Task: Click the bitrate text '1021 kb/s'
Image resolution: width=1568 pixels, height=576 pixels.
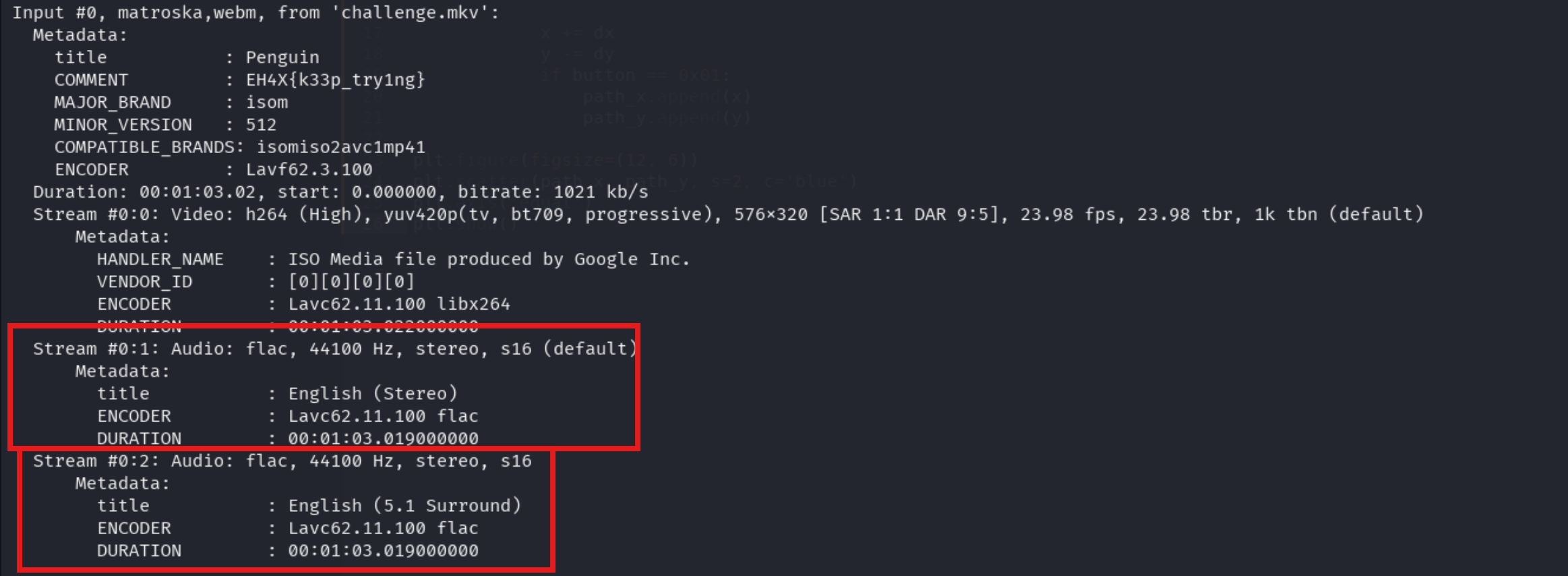Action: (x=600, y=192)
